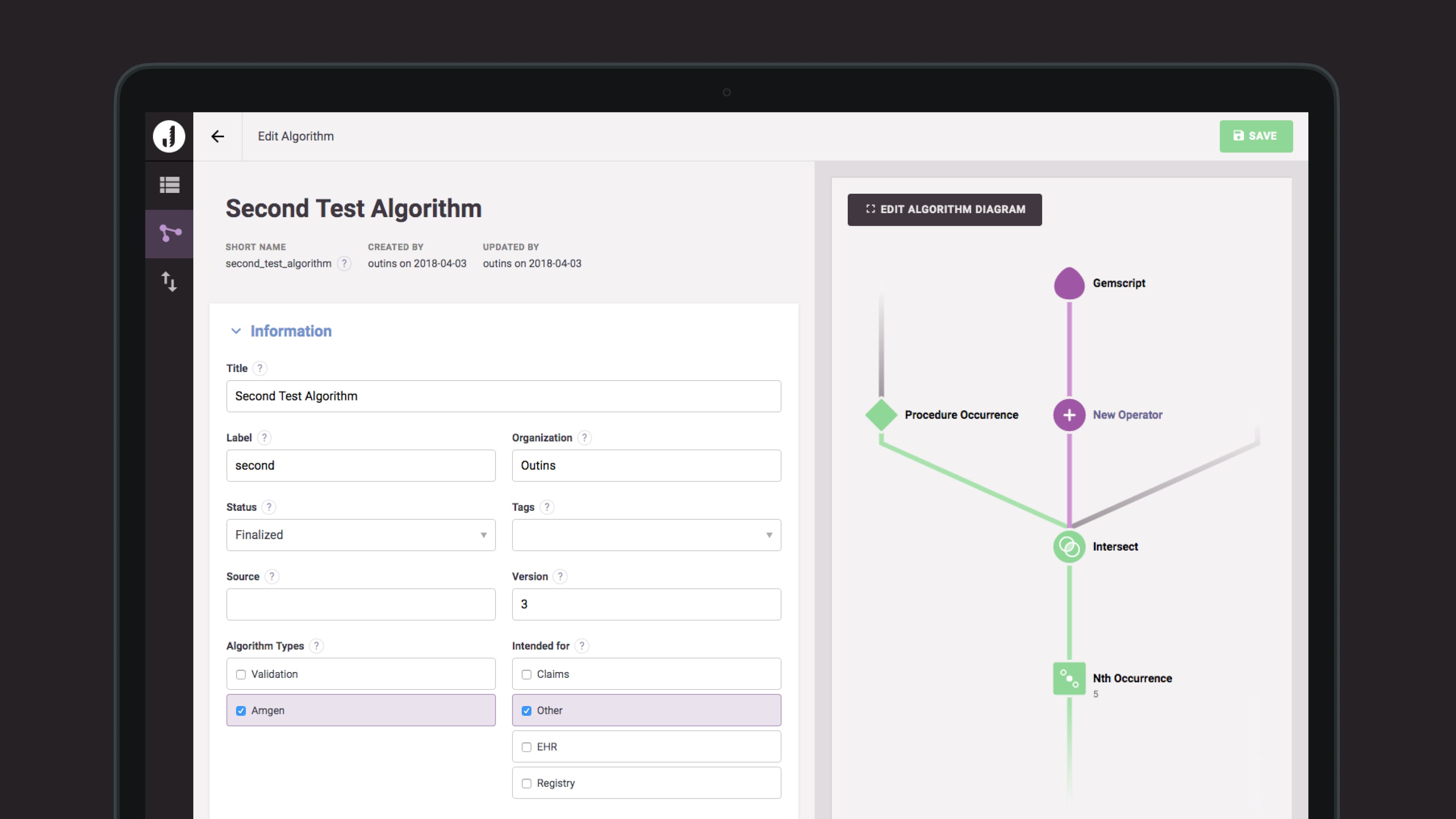The width and height of the screenshot is (1456, 819).
Task: Click the back navigation arrow icon
Action: (x=218, y=136)
